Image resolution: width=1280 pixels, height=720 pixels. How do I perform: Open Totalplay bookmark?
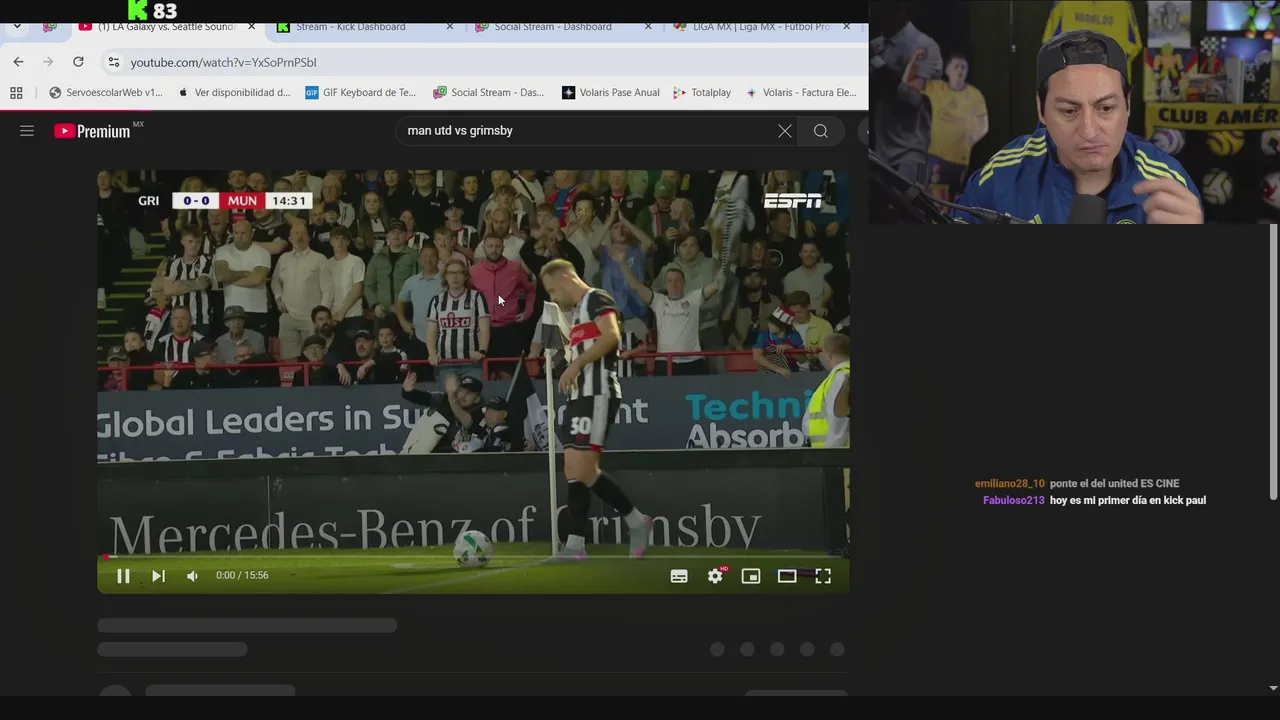click(x=702, y=93)
